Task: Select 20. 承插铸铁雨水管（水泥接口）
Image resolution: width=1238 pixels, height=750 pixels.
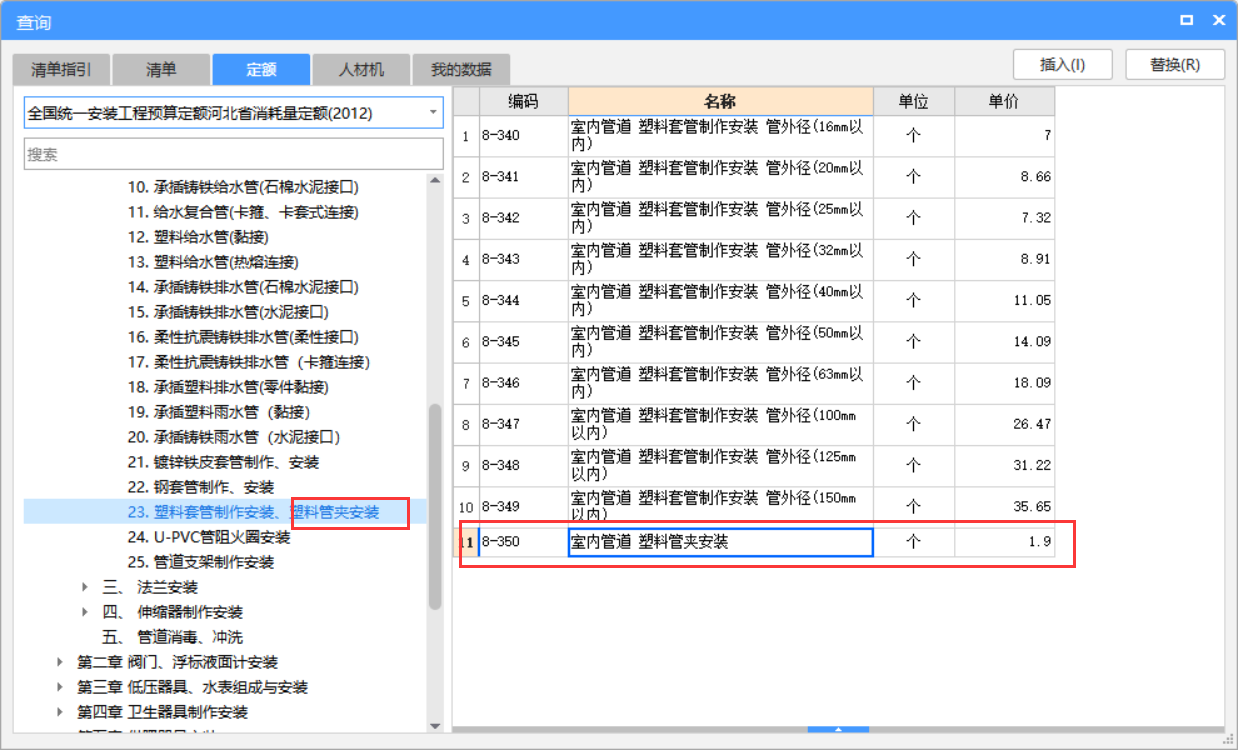Action: 234,437
